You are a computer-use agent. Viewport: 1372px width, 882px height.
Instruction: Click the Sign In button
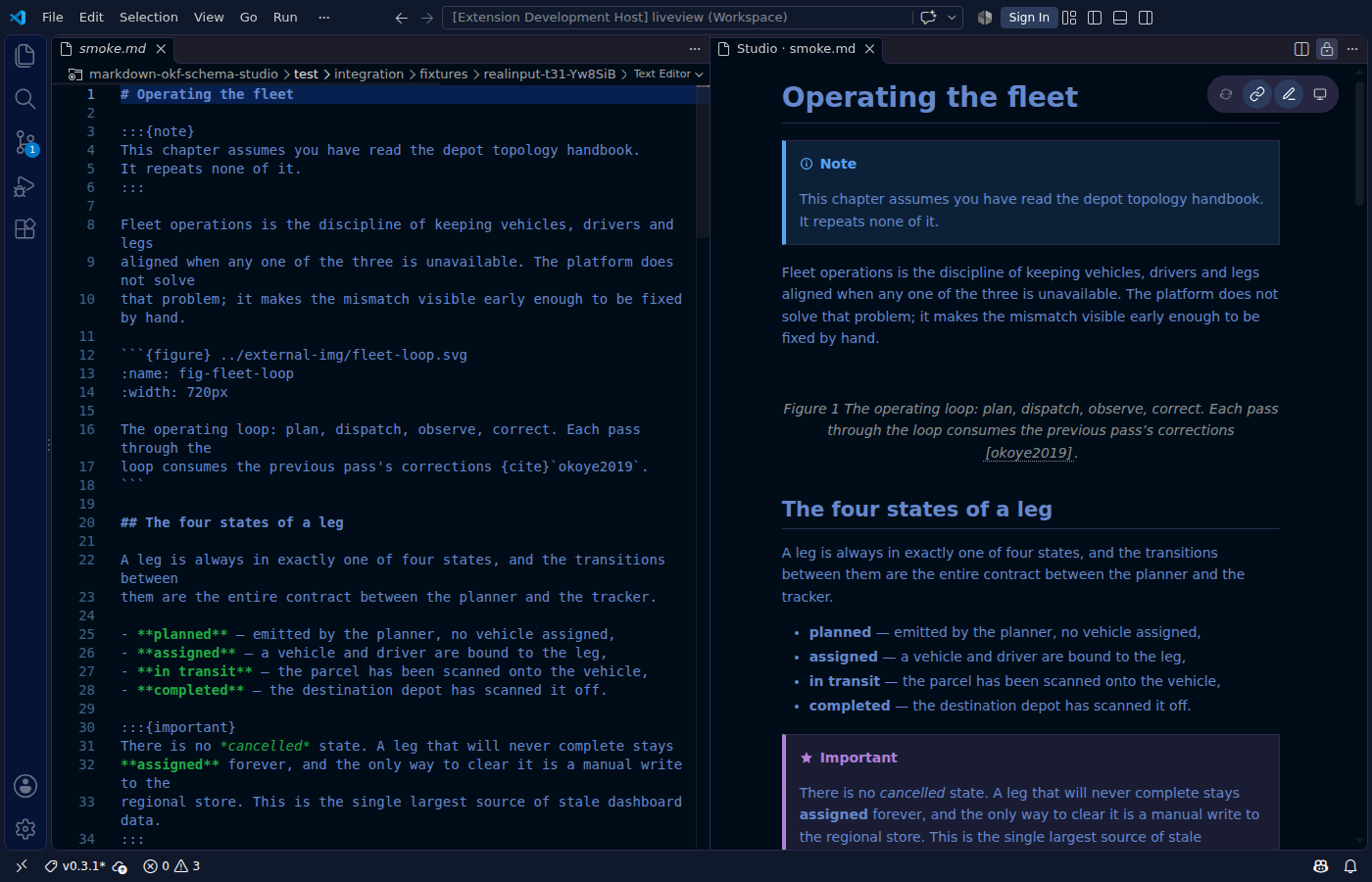1029,18
